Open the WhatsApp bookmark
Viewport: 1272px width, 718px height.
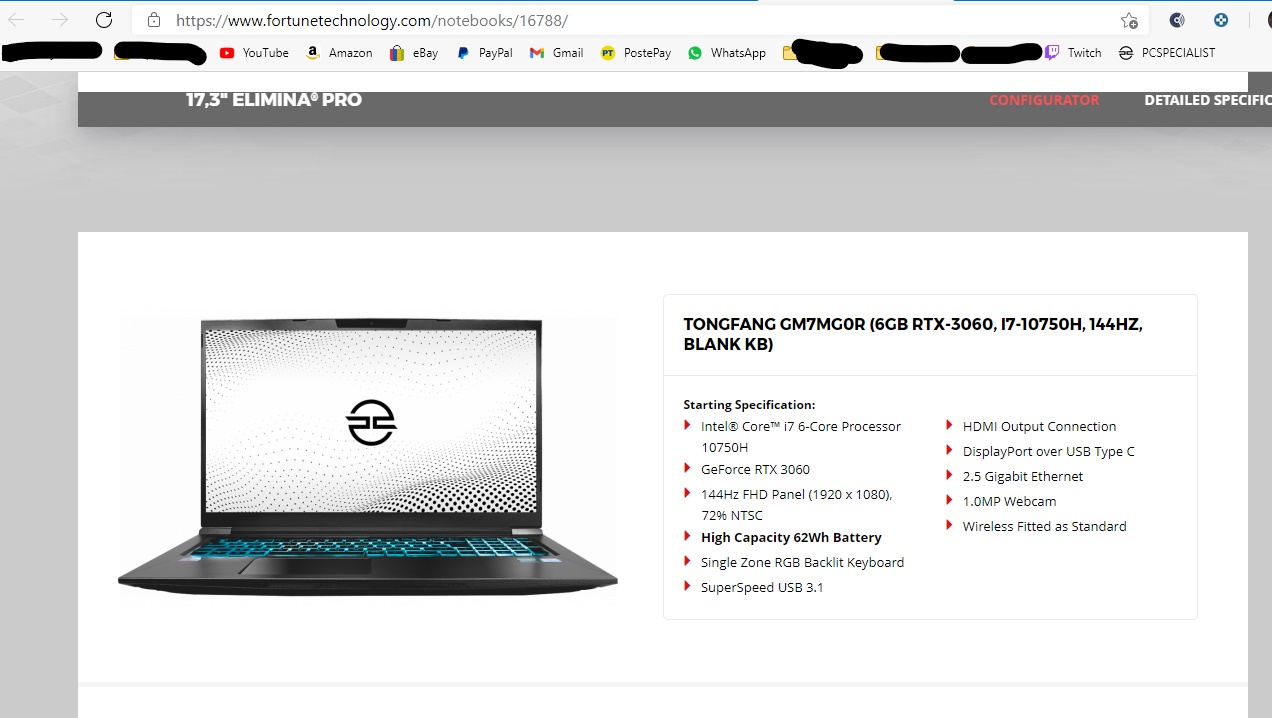point(727,53)
